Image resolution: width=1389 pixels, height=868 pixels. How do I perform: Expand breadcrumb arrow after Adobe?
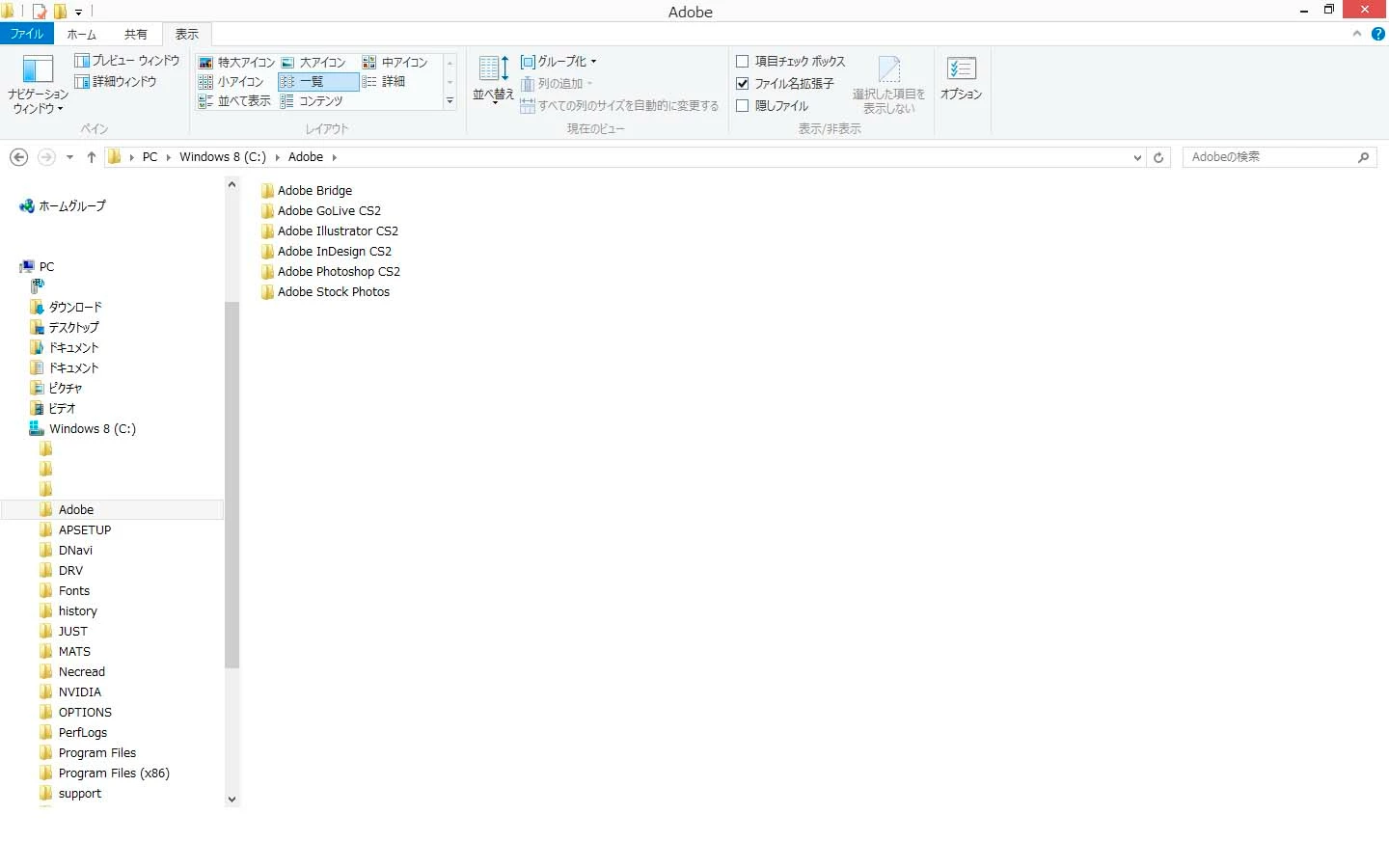coord(335,157)
